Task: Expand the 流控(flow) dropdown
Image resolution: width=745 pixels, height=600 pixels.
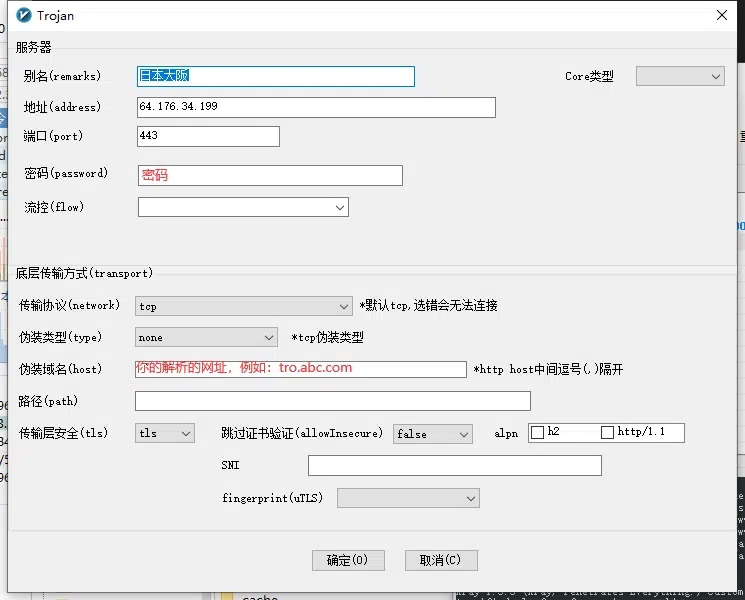Action: tap(243, 207)
